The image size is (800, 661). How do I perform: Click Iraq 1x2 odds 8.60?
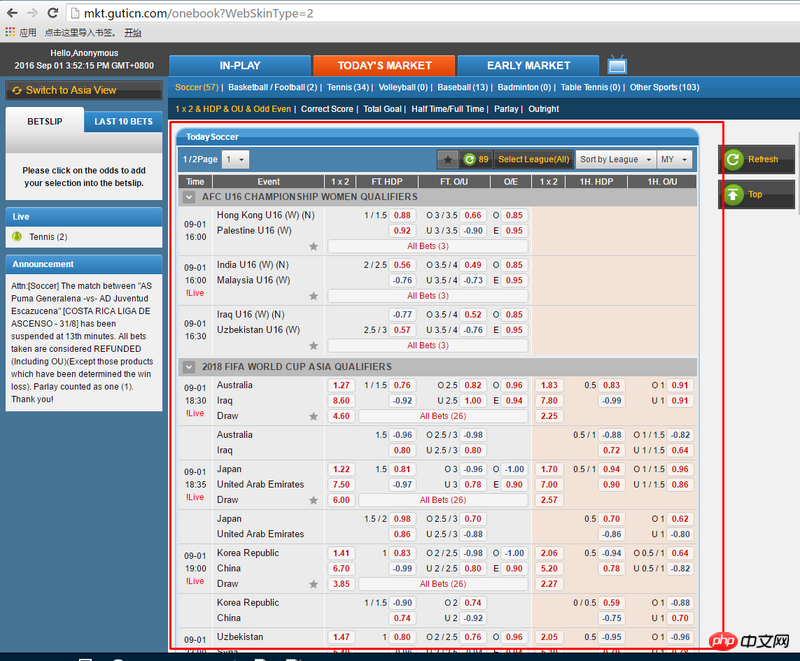pyautogui.click(x=341, y=401)
